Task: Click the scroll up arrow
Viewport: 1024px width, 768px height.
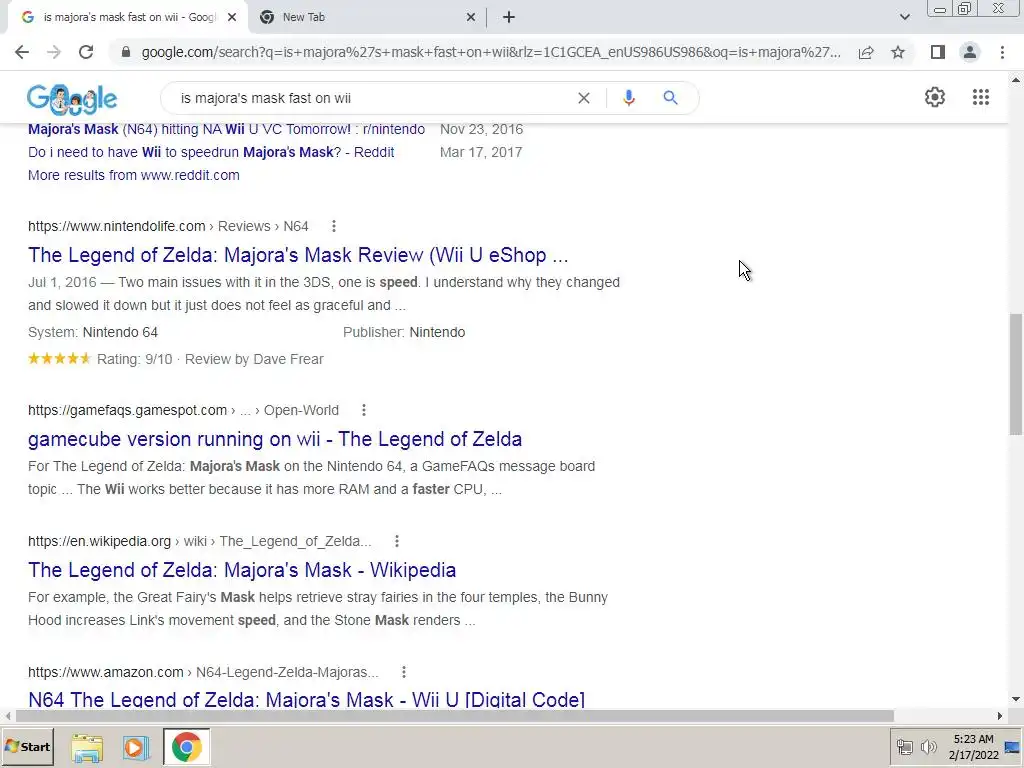Action: point(1016,80)
